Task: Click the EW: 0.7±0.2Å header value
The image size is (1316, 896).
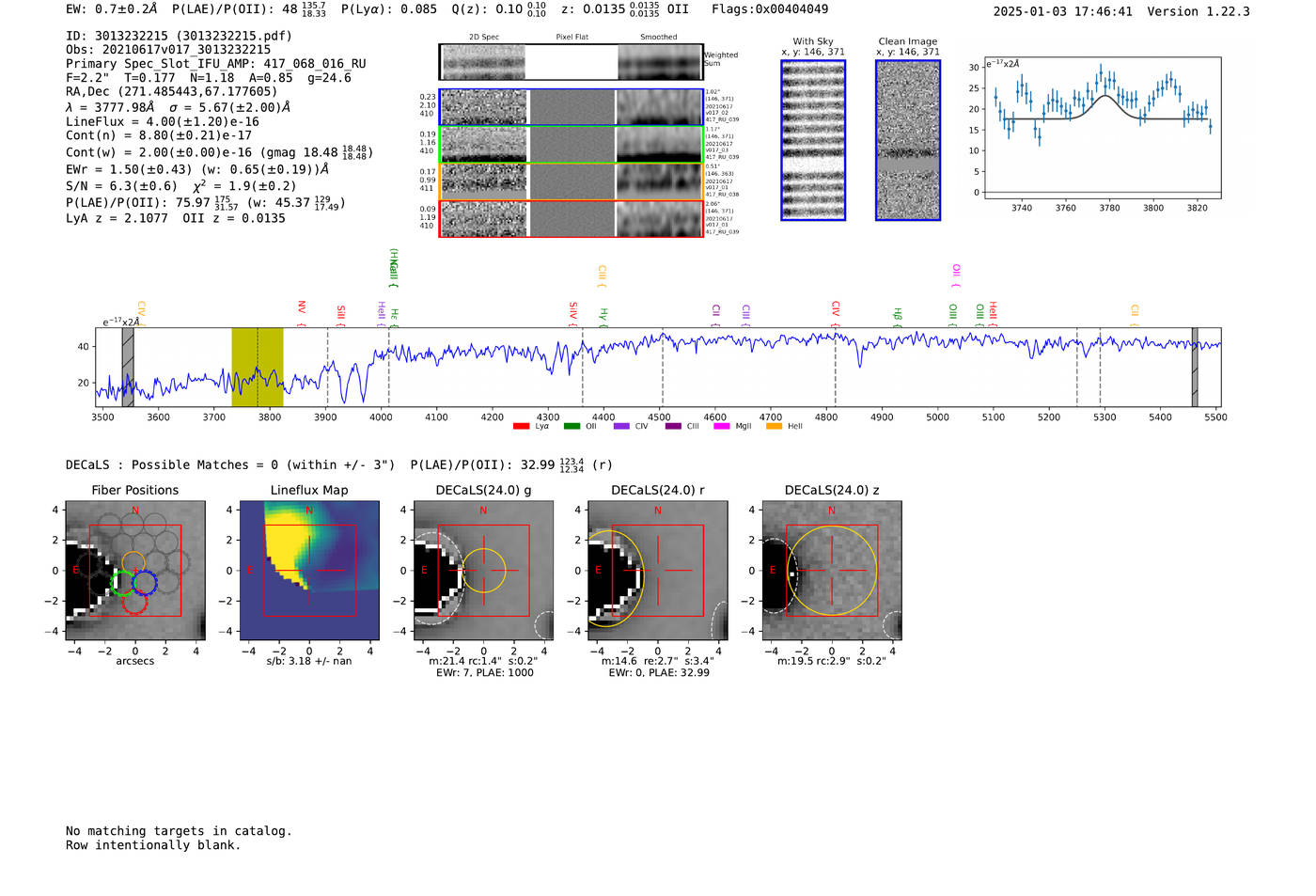Action: click(111, 9)
